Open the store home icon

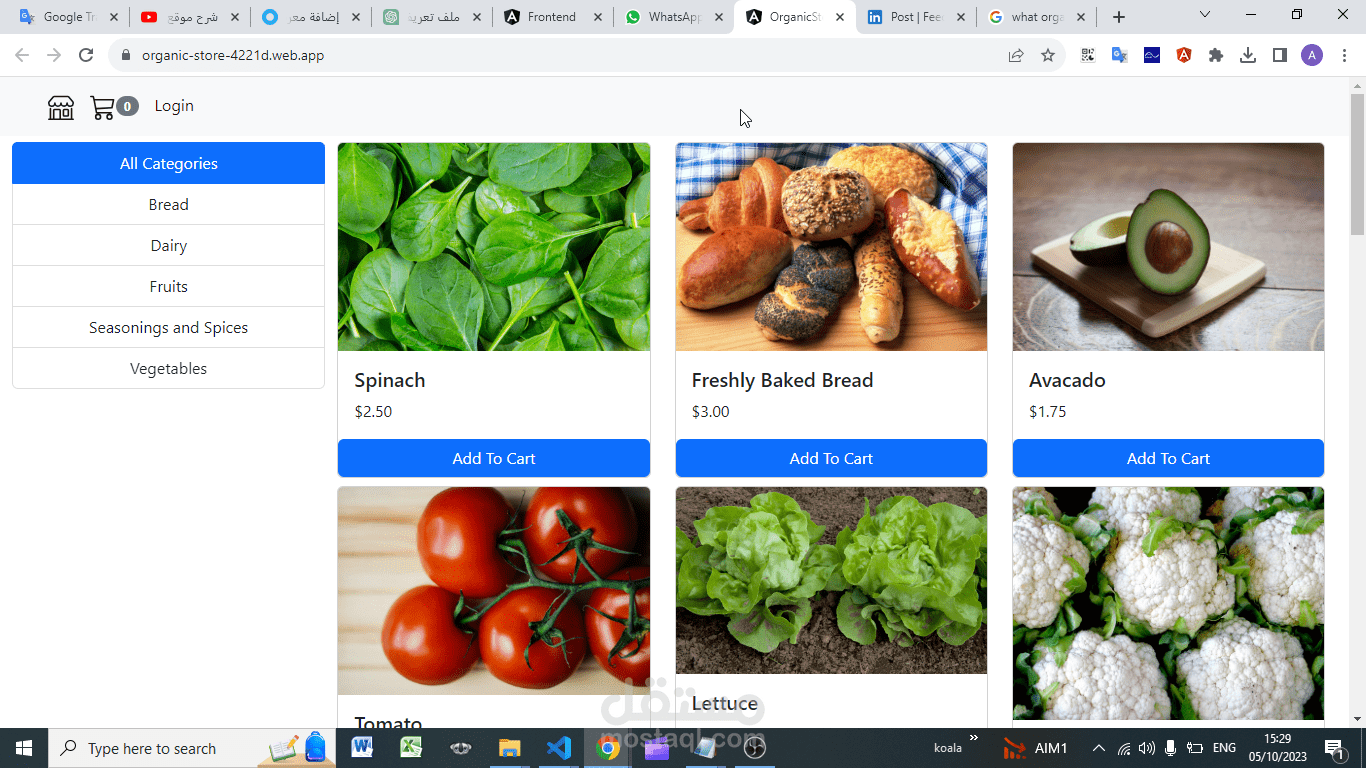pos(61,107)
